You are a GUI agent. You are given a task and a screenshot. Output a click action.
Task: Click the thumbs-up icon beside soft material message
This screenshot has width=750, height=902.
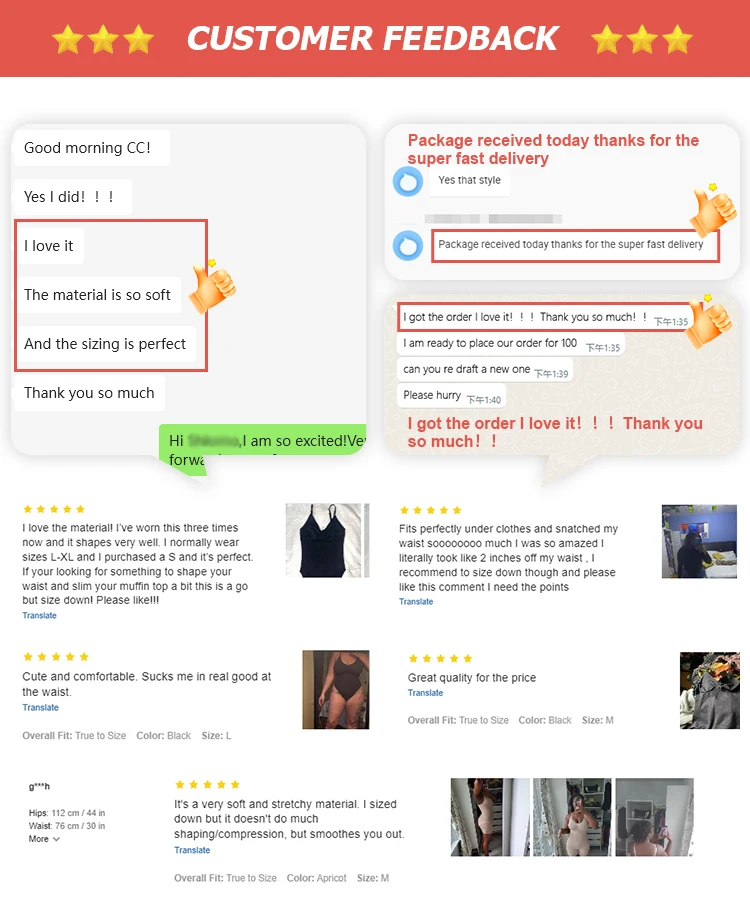[x=212, y=286]
